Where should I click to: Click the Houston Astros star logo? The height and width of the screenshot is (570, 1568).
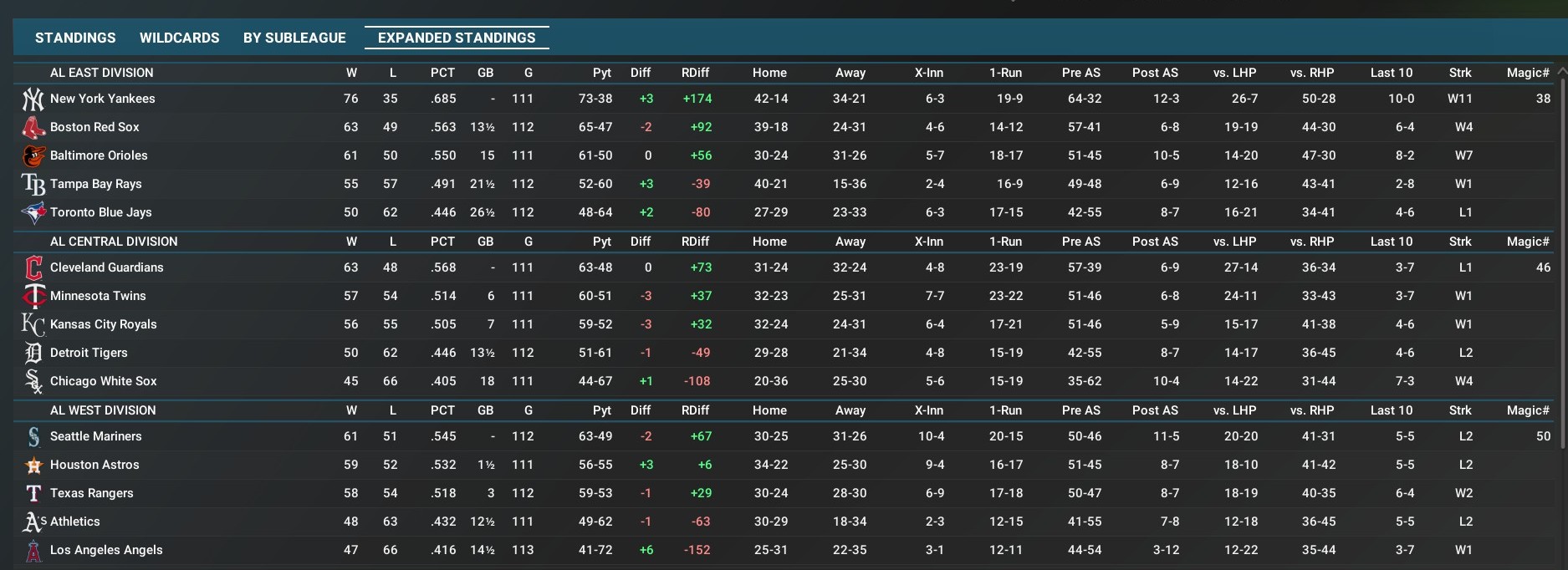click(x=33, y=466)
